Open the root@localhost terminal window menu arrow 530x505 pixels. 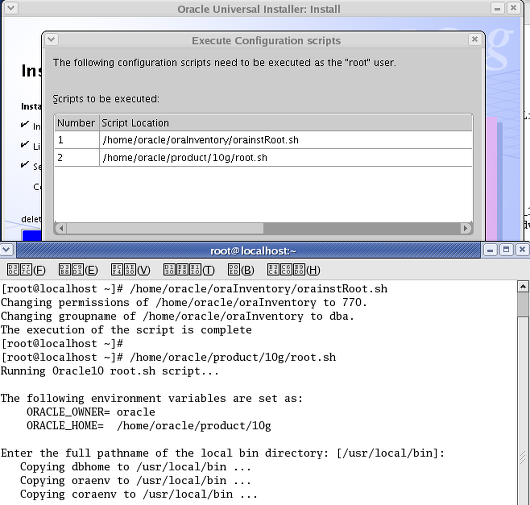pyautogui.click(x=7, y=250)
